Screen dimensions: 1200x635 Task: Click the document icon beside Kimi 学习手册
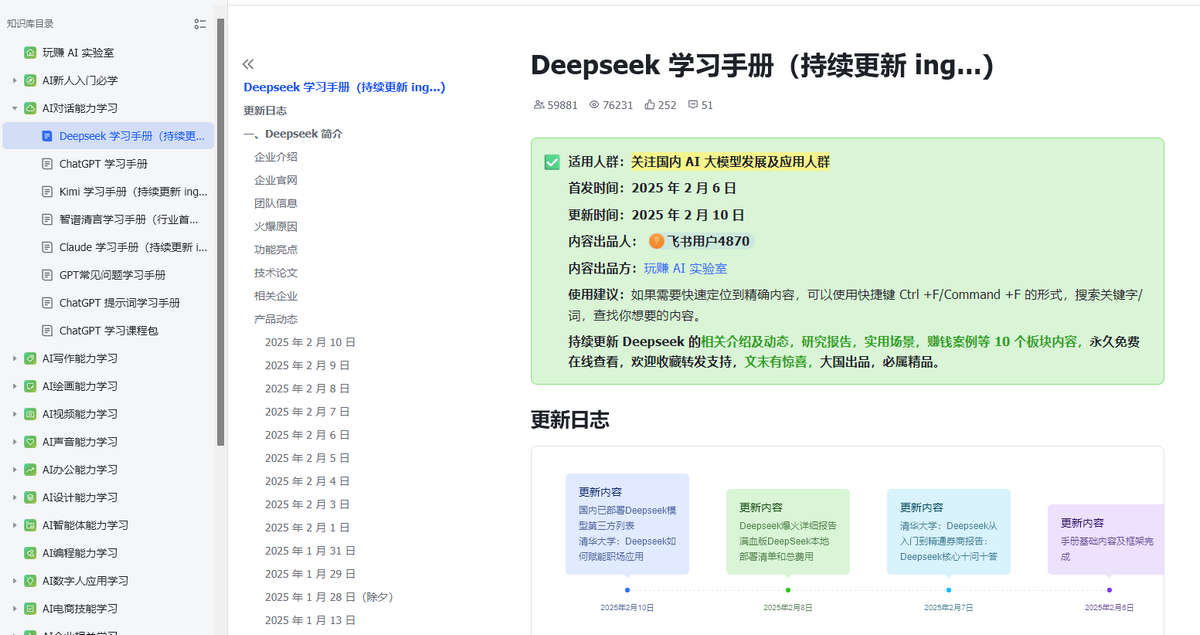[47, 191]
